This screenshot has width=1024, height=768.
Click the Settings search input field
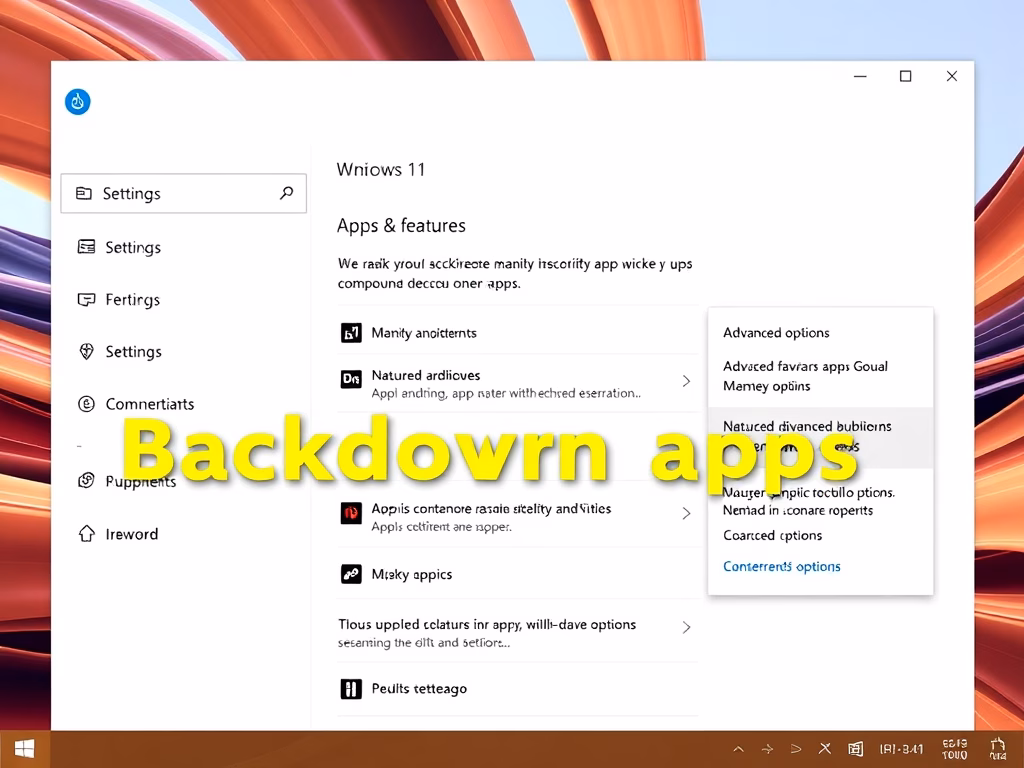184,193
